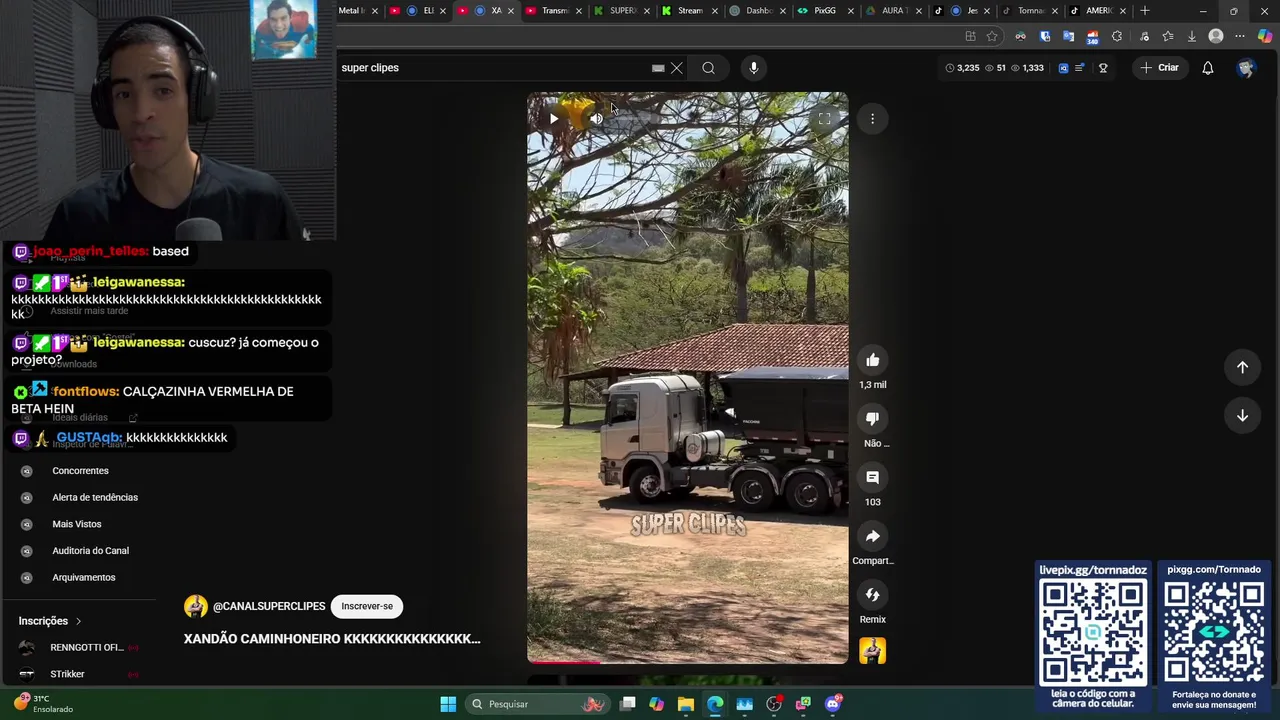Seek on the Shorts red progress bar
The width and height of the screenshot is (1280, 720).
pos(687,662)
